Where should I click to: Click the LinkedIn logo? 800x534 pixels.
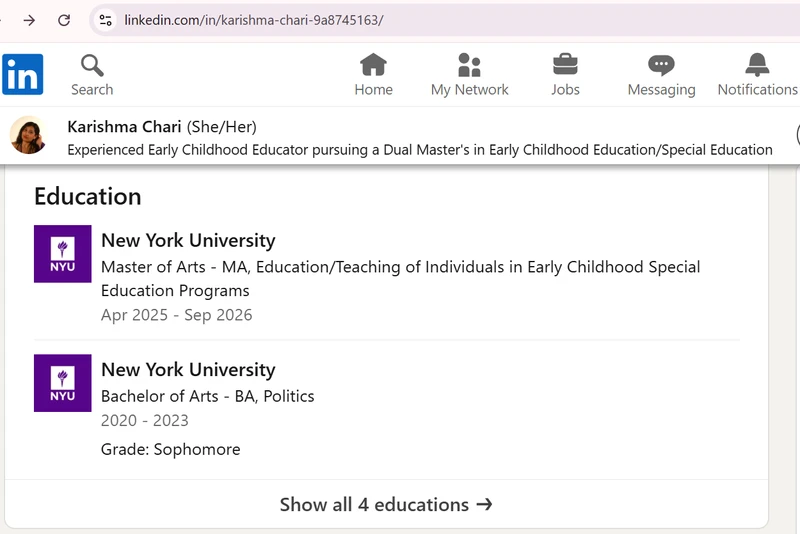tap(22, 75)
